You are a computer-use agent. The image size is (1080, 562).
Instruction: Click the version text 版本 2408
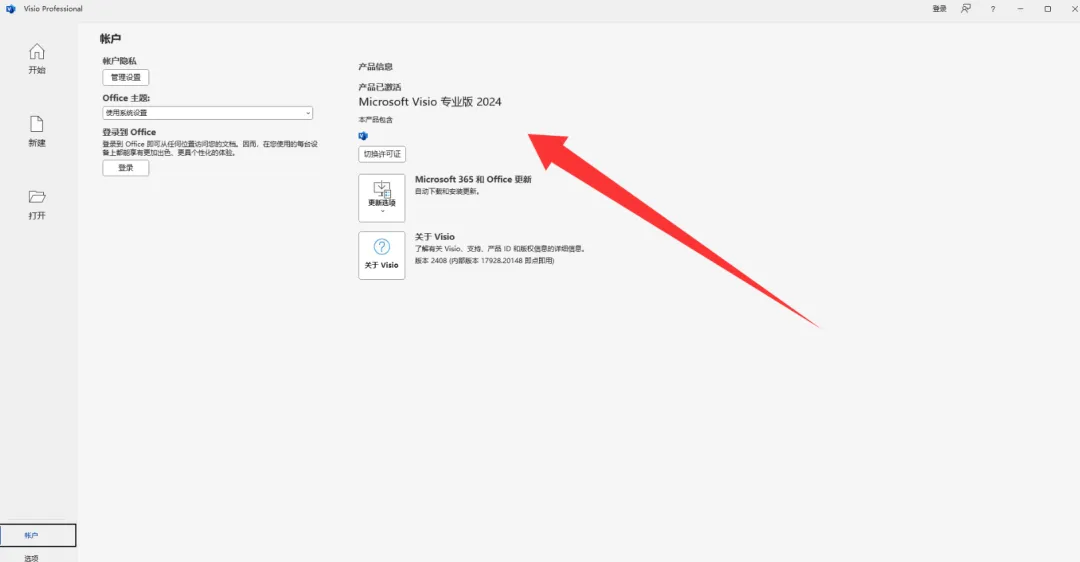tap(484, 261)
